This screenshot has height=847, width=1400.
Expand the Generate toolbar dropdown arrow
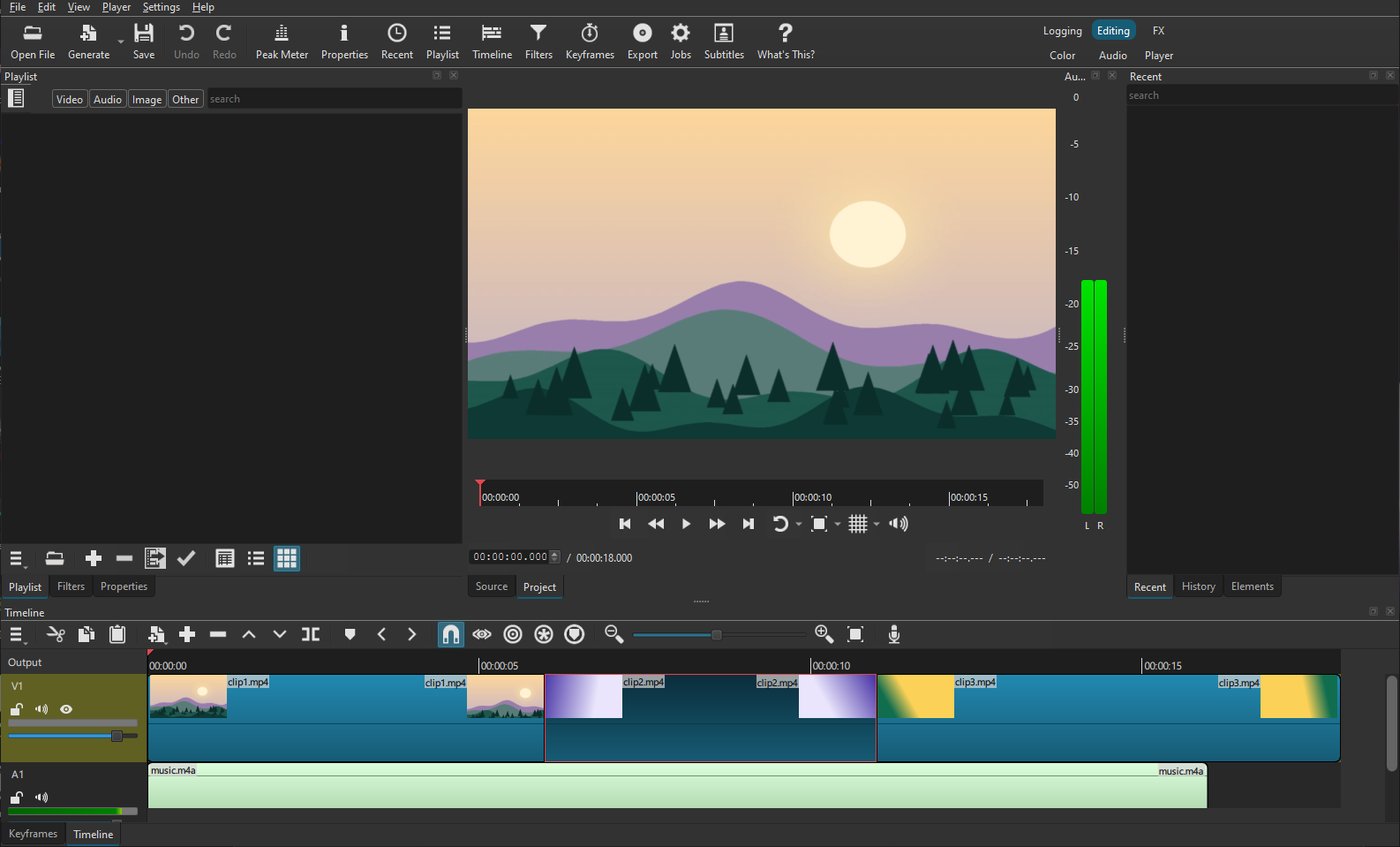(120, 42)
